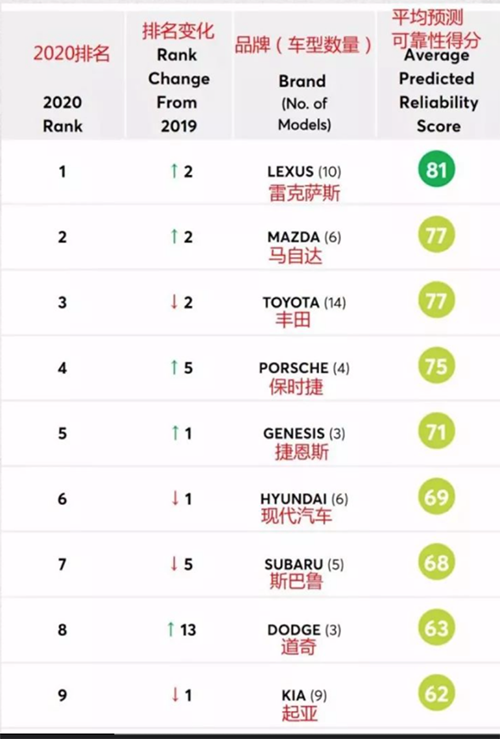500x739 pixels.
Task: Click Dodge's 63 score badge
Action: pos(436,628)
